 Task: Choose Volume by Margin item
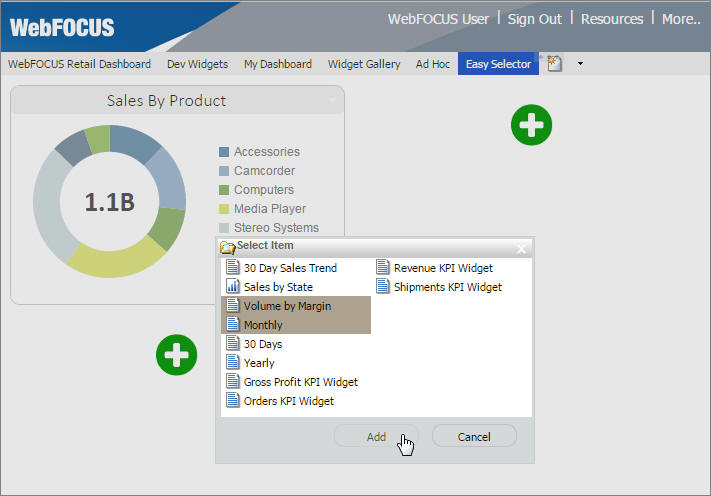coord(296,306)
